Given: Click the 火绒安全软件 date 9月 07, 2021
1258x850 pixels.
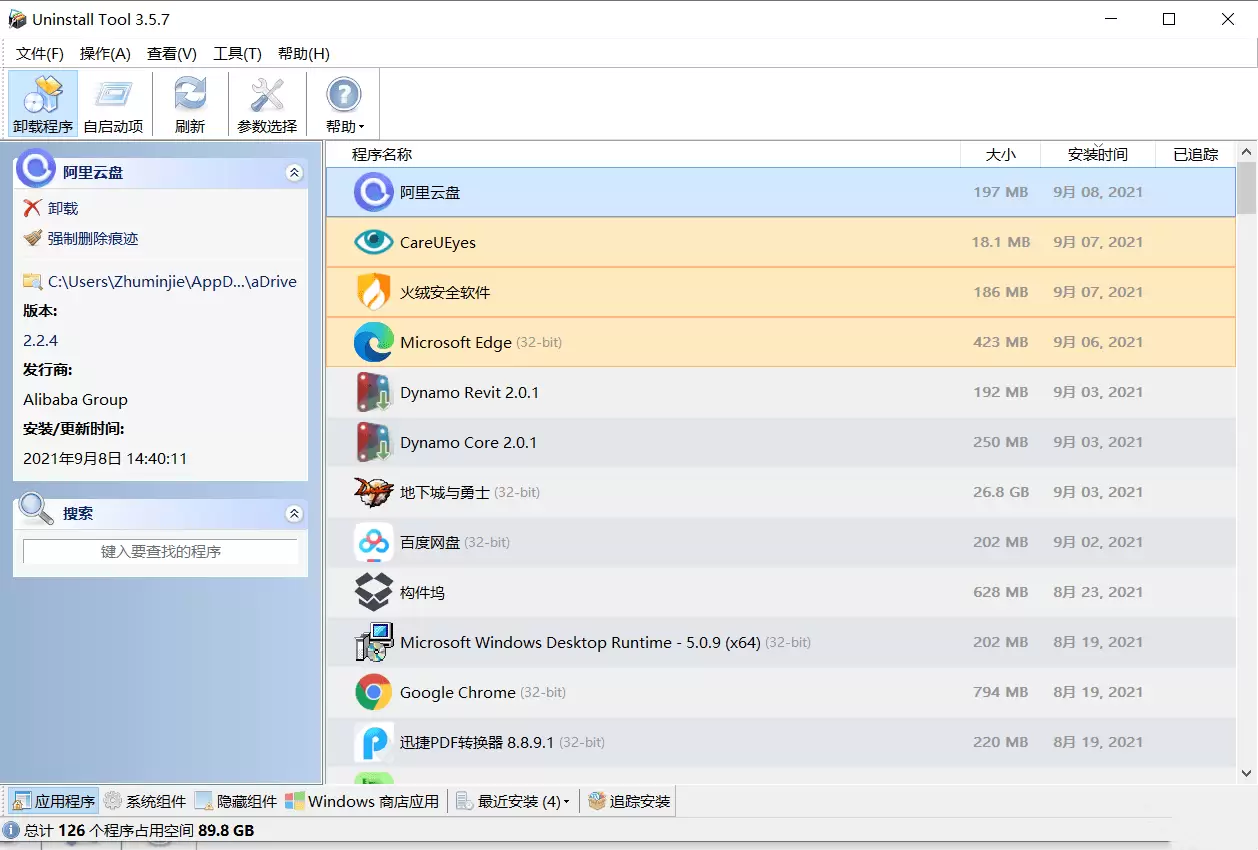Looking at the screenshot, I should (1097, 292).
